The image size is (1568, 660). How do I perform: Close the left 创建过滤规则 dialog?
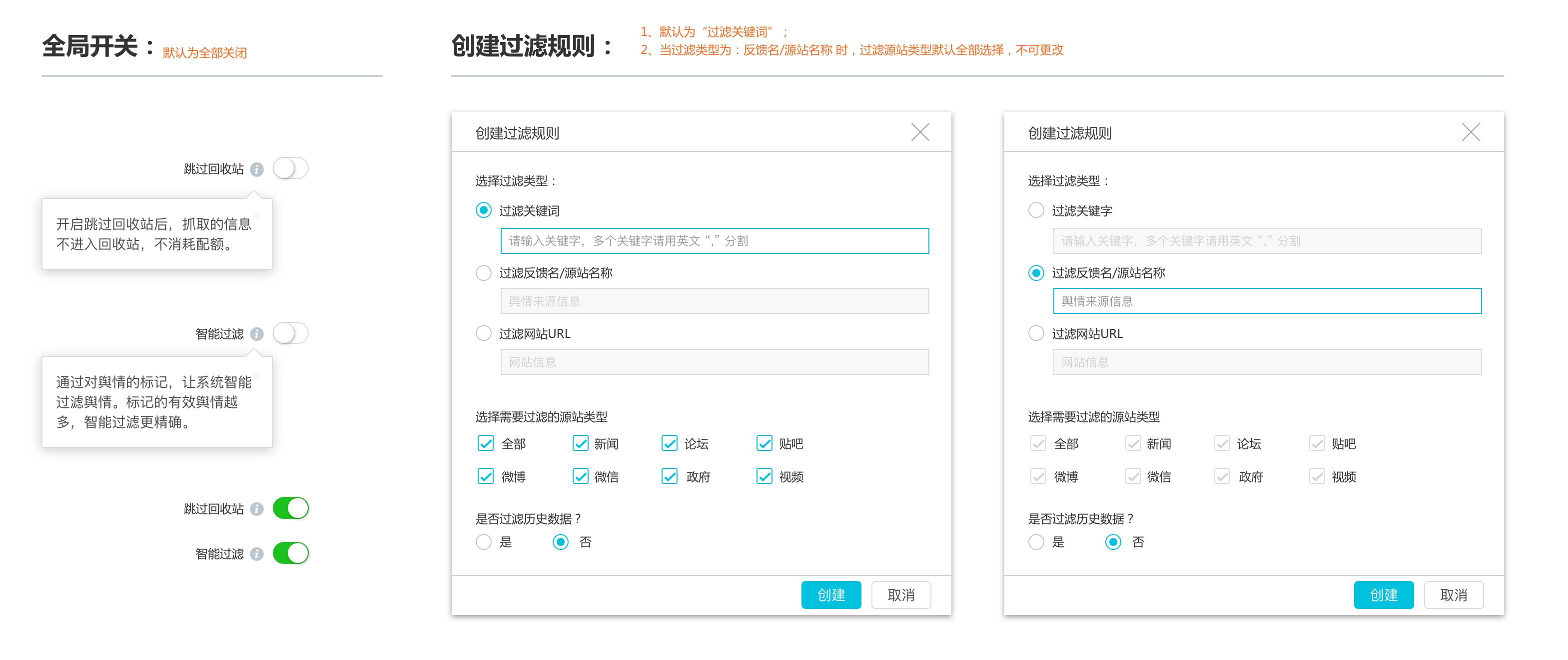[920, 131]
